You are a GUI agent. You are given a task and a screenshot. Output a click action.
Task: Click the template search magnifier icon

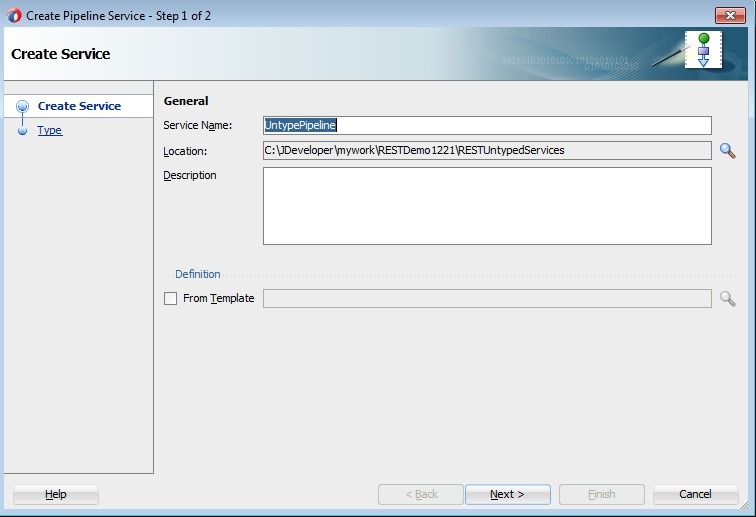[727, 298]
